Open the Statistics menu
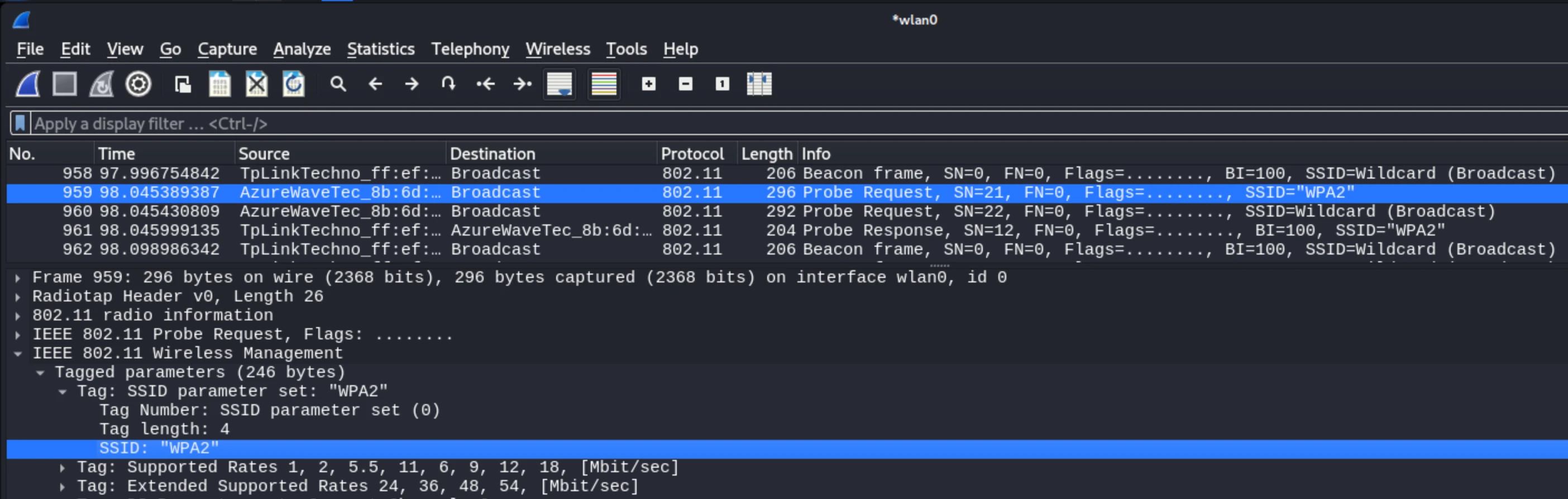Viewport: 1568px width, 499px height. point(380,49)
